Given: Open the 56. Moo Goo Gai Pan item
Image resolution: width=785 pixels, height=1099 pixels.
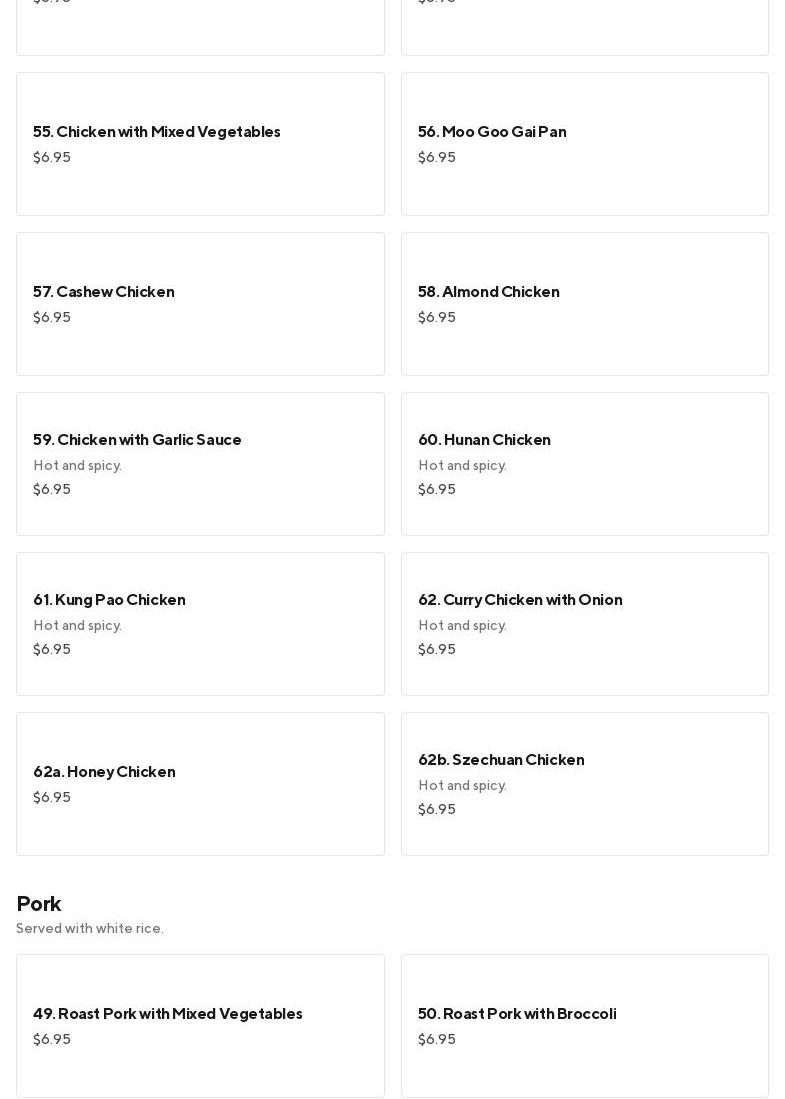Looking at the screenshot, I should coord(584,144).
